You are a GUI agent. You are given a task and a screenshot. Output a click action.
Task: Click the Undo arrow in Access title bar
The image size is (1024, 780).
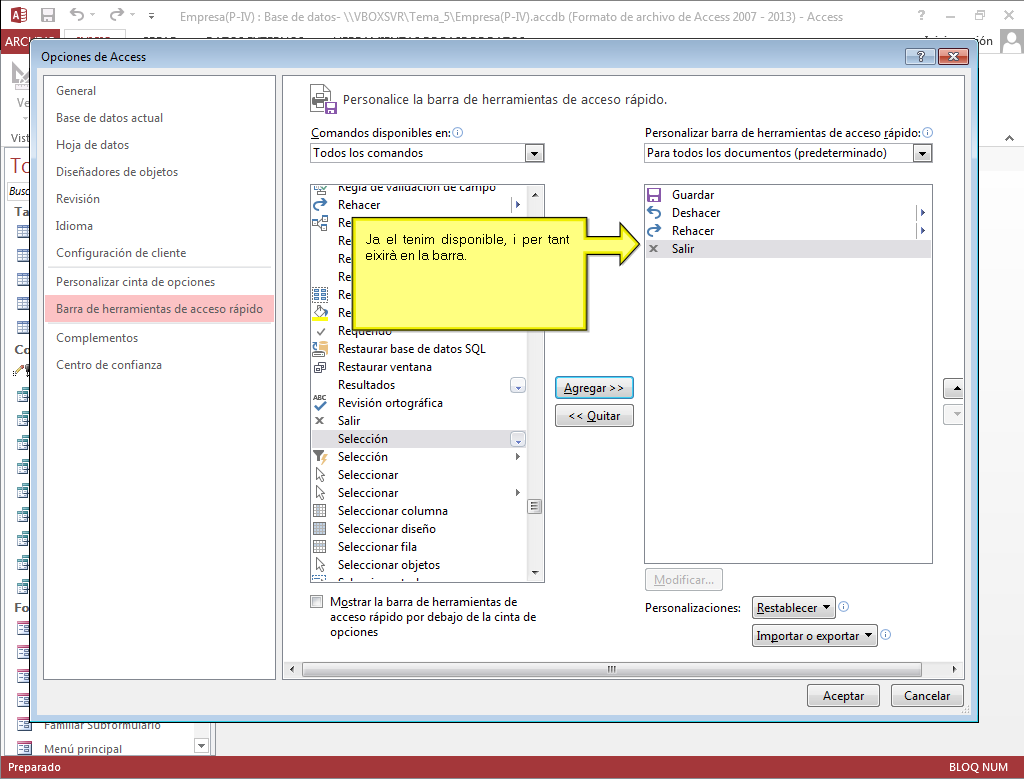[77, 15]
